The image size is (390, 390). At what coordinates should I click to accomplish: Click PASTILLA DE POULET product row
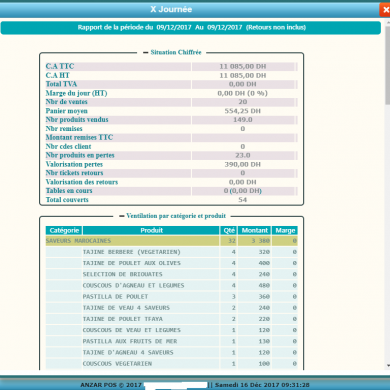point(172,297)
